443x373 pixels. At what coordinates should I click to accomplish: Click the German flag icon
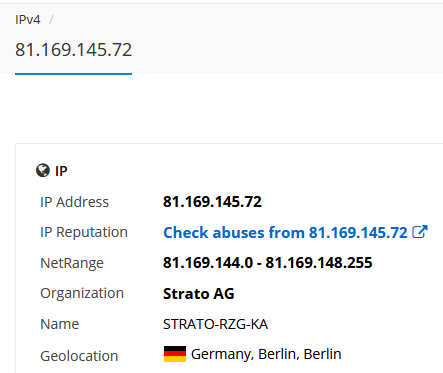[175, 354]
